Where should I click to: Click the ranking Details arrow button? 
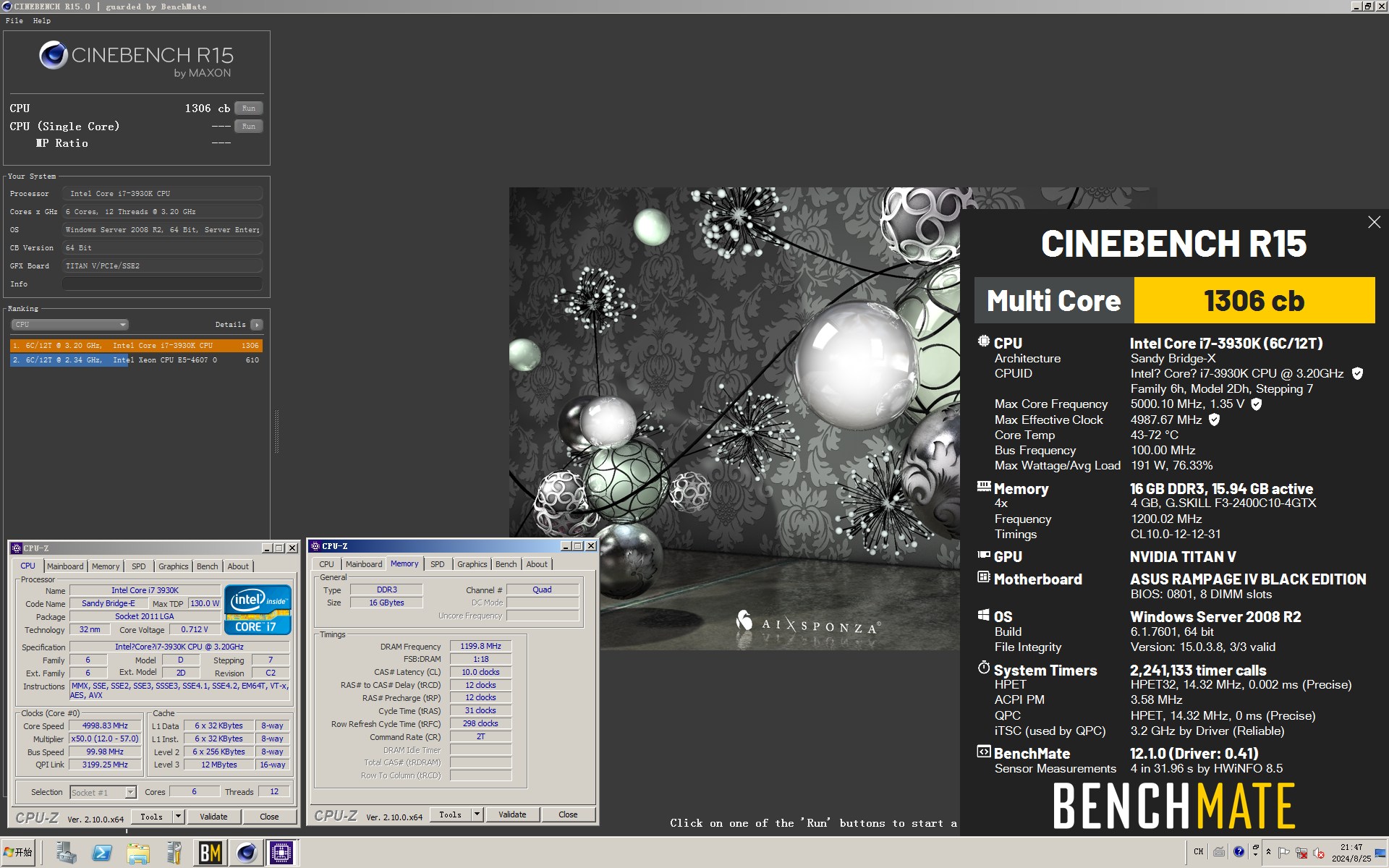tap(257, 325)
